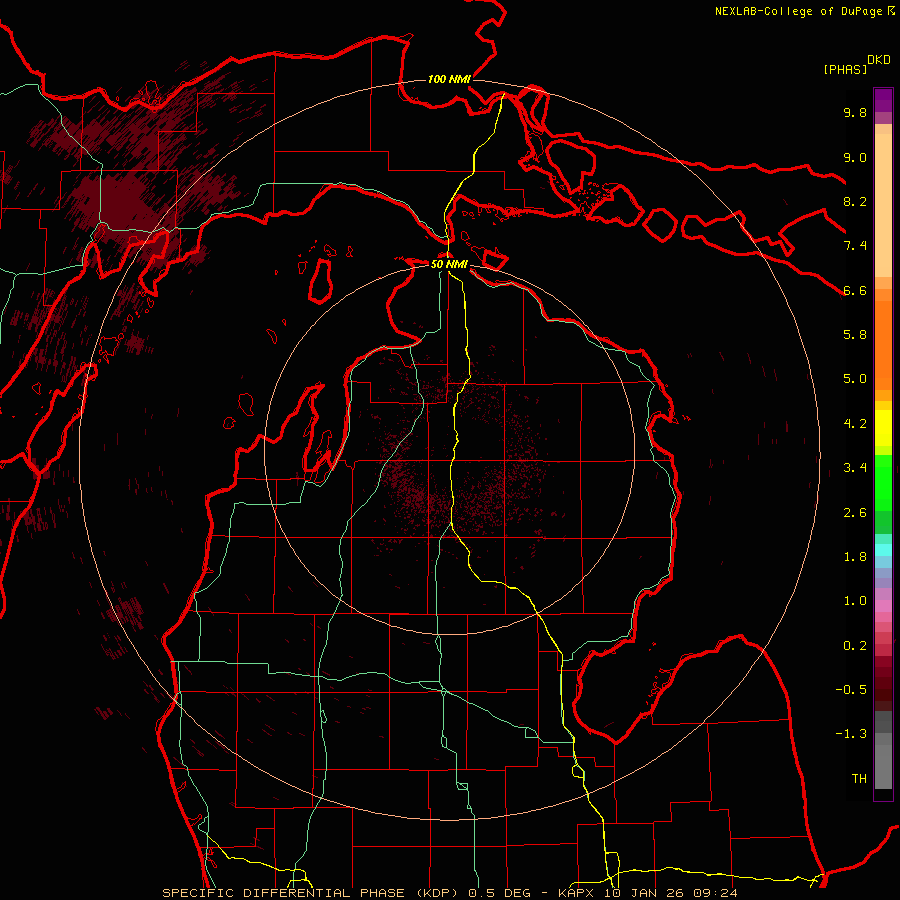This screenshot has width=900, height=900.
Task: Click the DKD legend header
Action: [x=879, y=60]
